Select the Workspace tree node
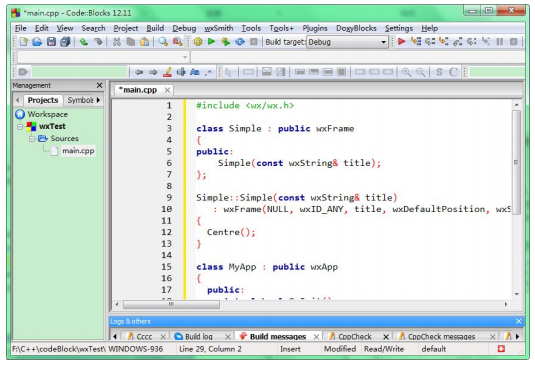535x367 pixels. [x=47, y=114]
